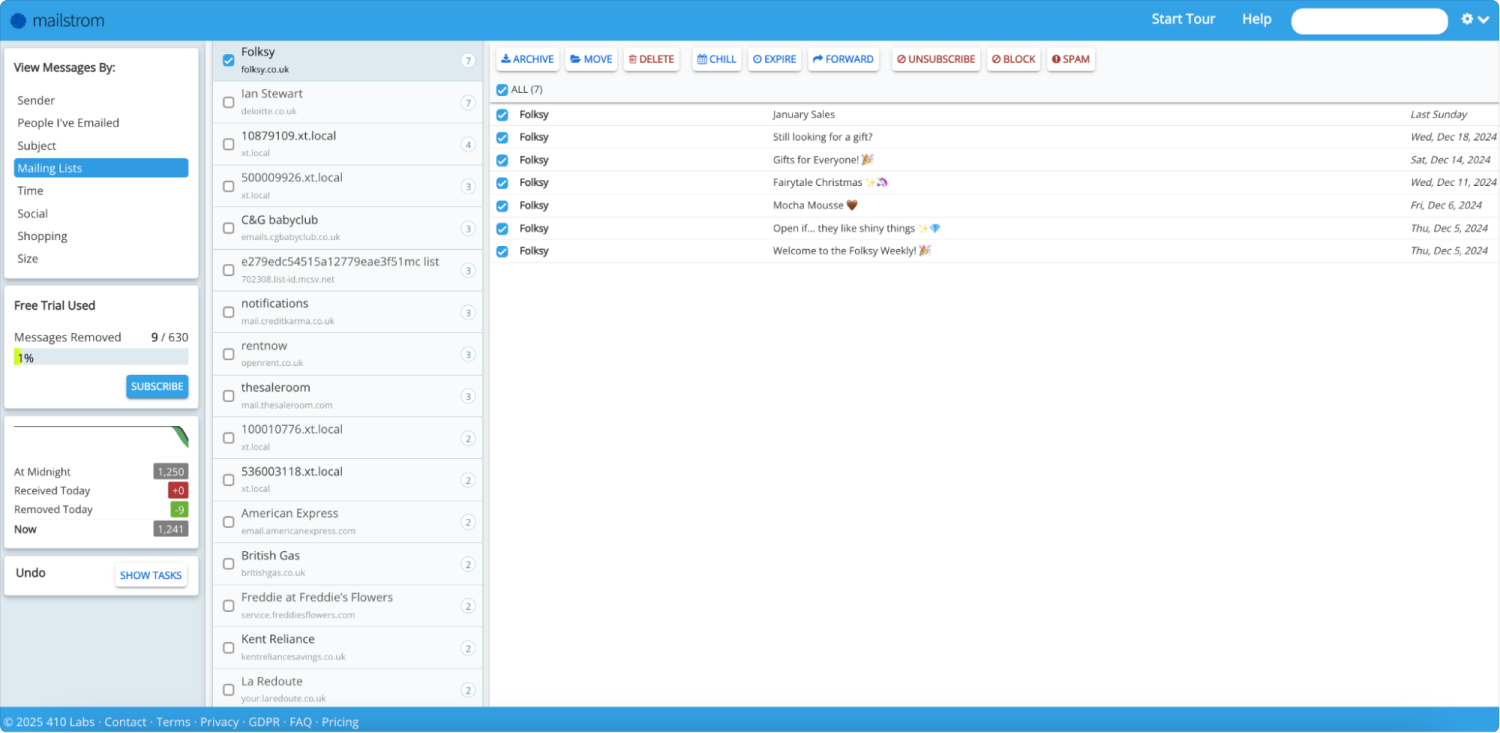1500x733 pixels.
Task: Click the Expire clock button
Action: click(x=774, y=59)
